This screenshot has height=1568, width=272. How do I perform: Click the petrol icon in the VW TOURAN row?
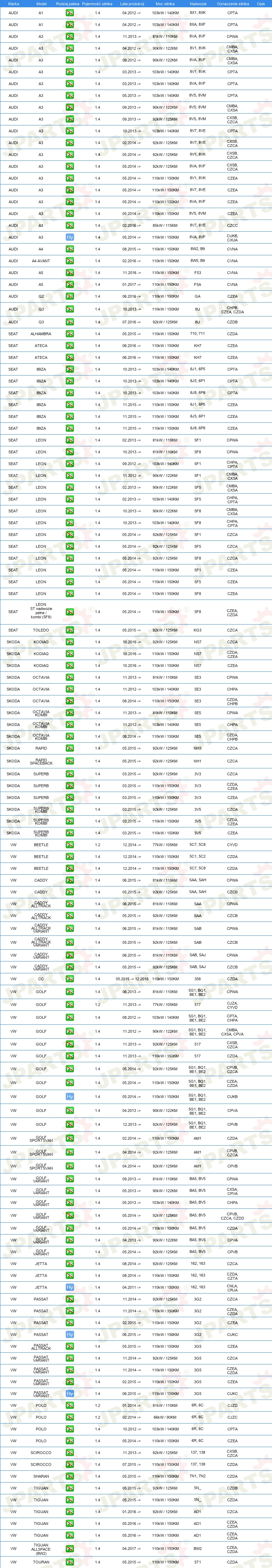coord(70,1562)
